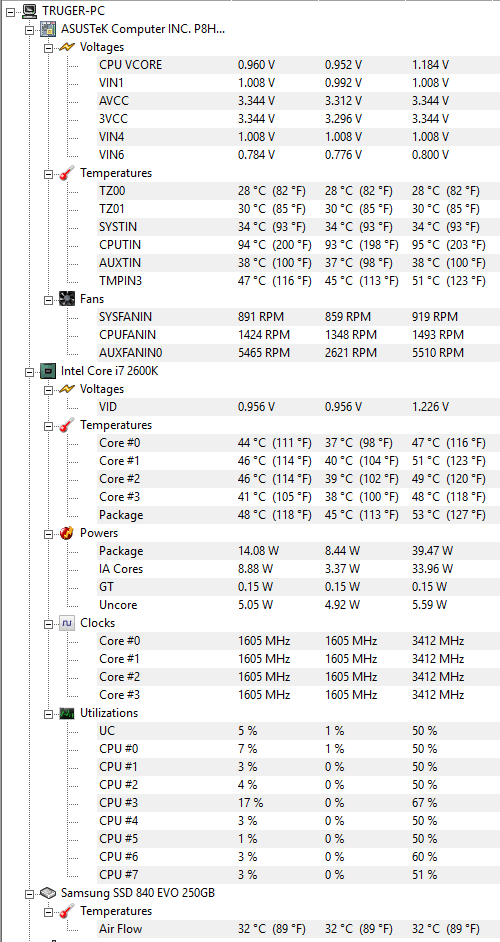
Task: Click the Fans category fan icon
Action: 67,299
